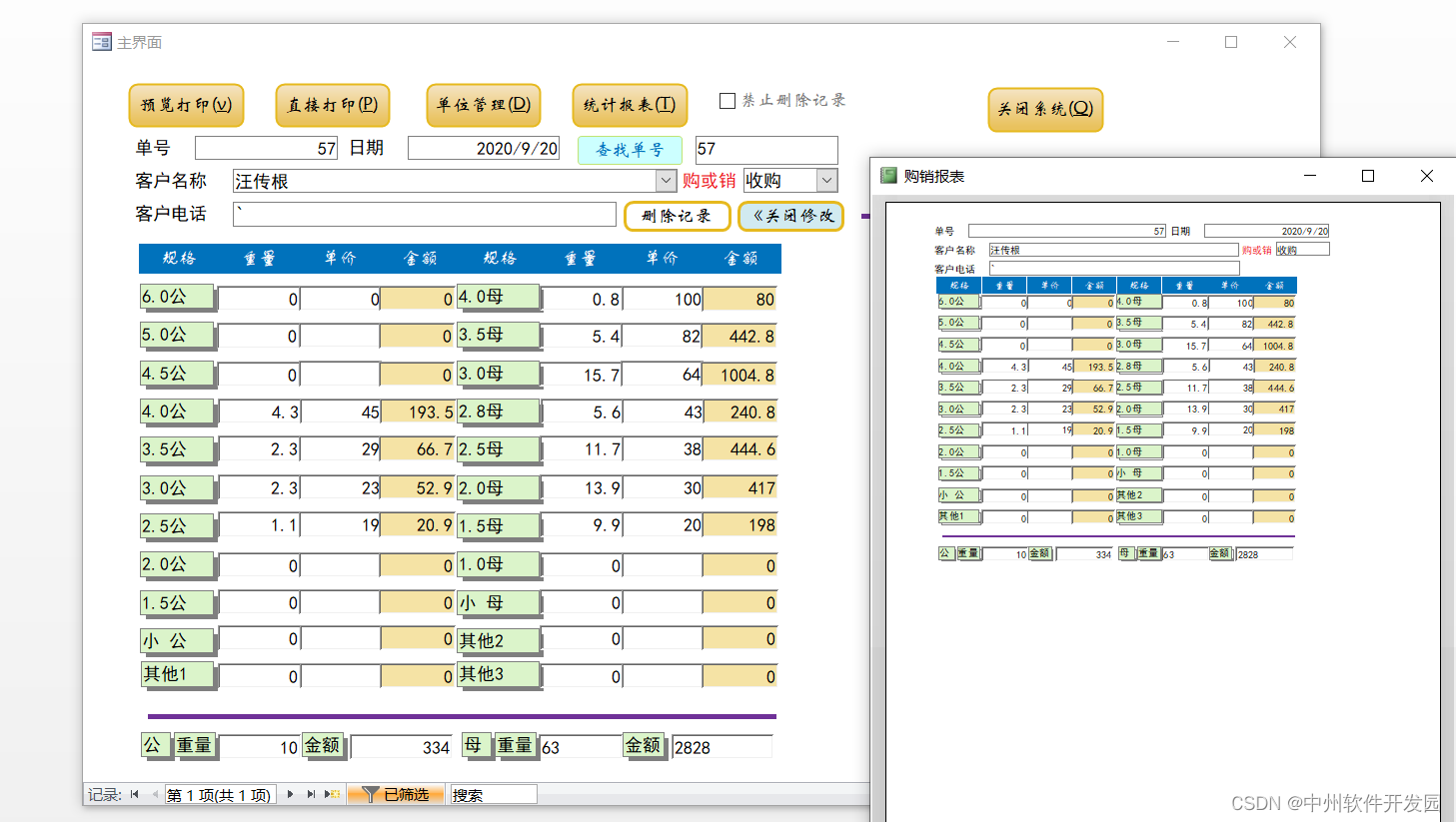Click the 6.0公 spec label in main form

tap(177, 298)
